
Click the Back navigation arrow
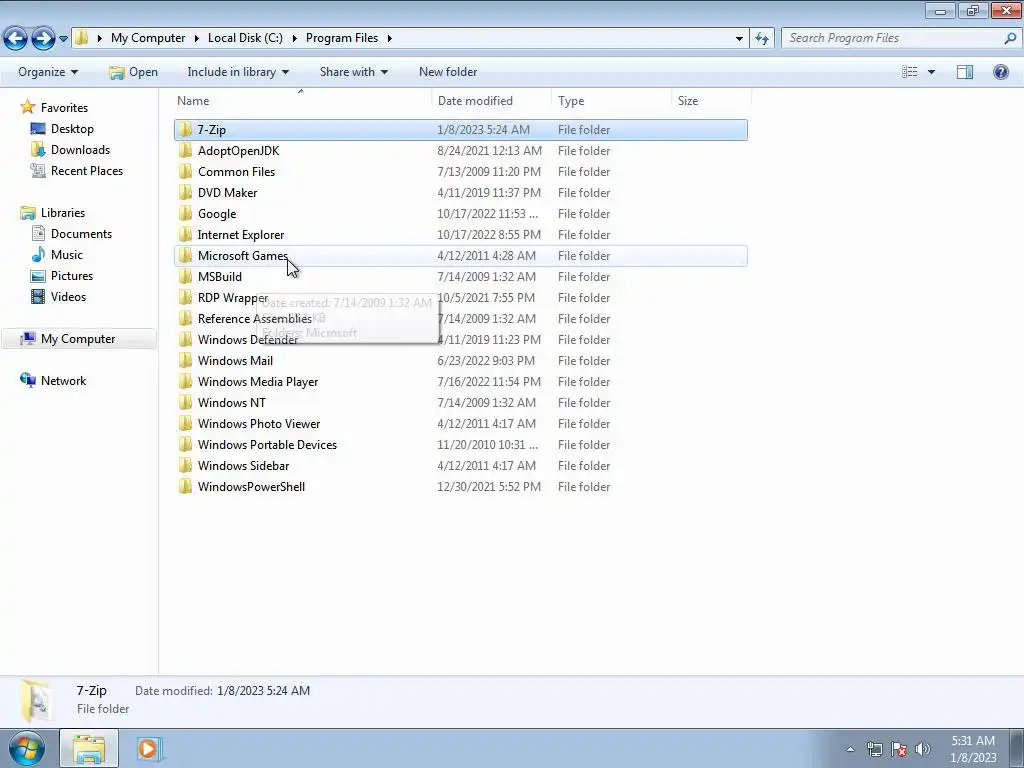pos(16,39)
